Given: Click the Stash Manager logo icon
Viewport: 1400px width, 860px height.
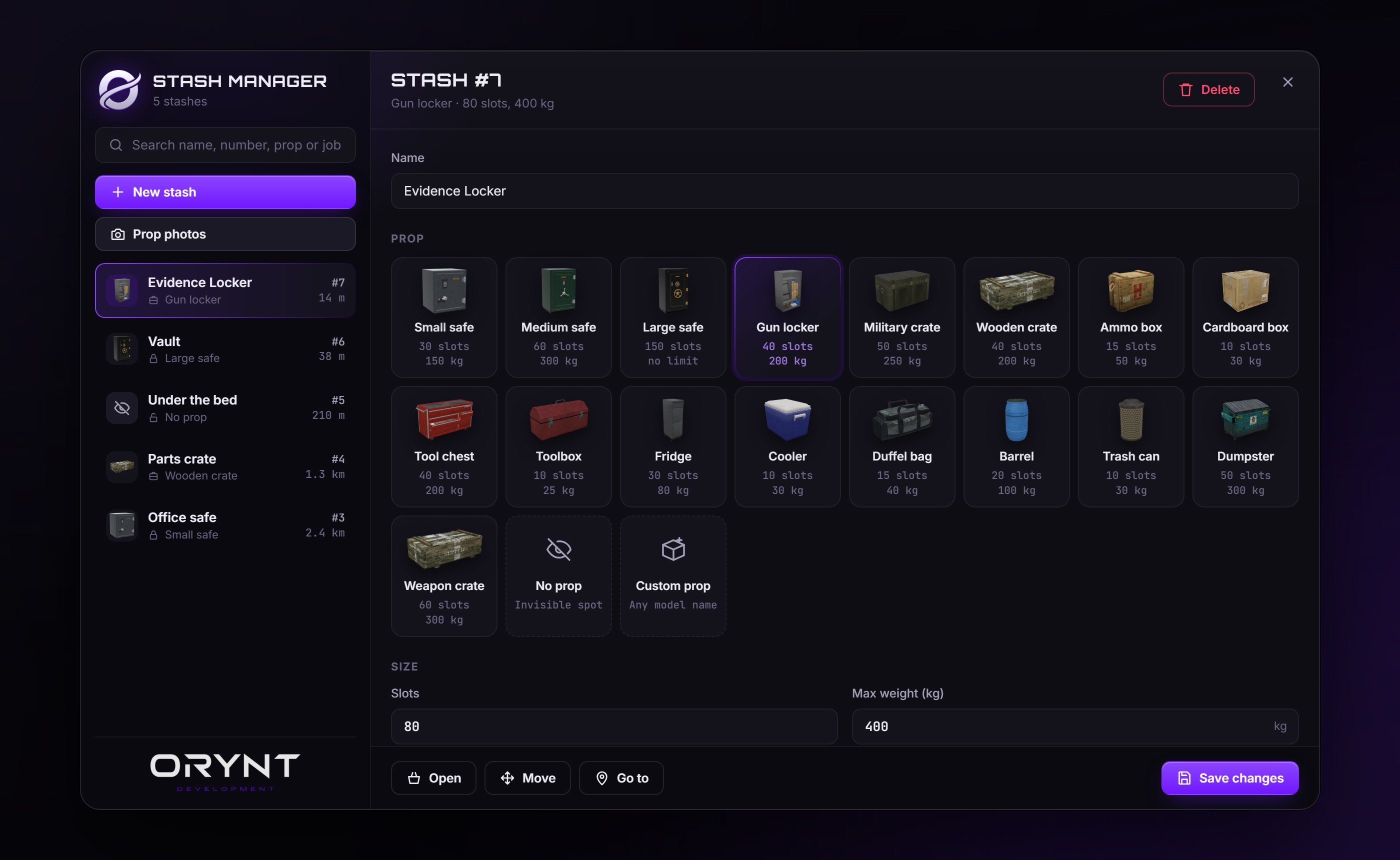Looking at the screenshot, I should point(119,90).
